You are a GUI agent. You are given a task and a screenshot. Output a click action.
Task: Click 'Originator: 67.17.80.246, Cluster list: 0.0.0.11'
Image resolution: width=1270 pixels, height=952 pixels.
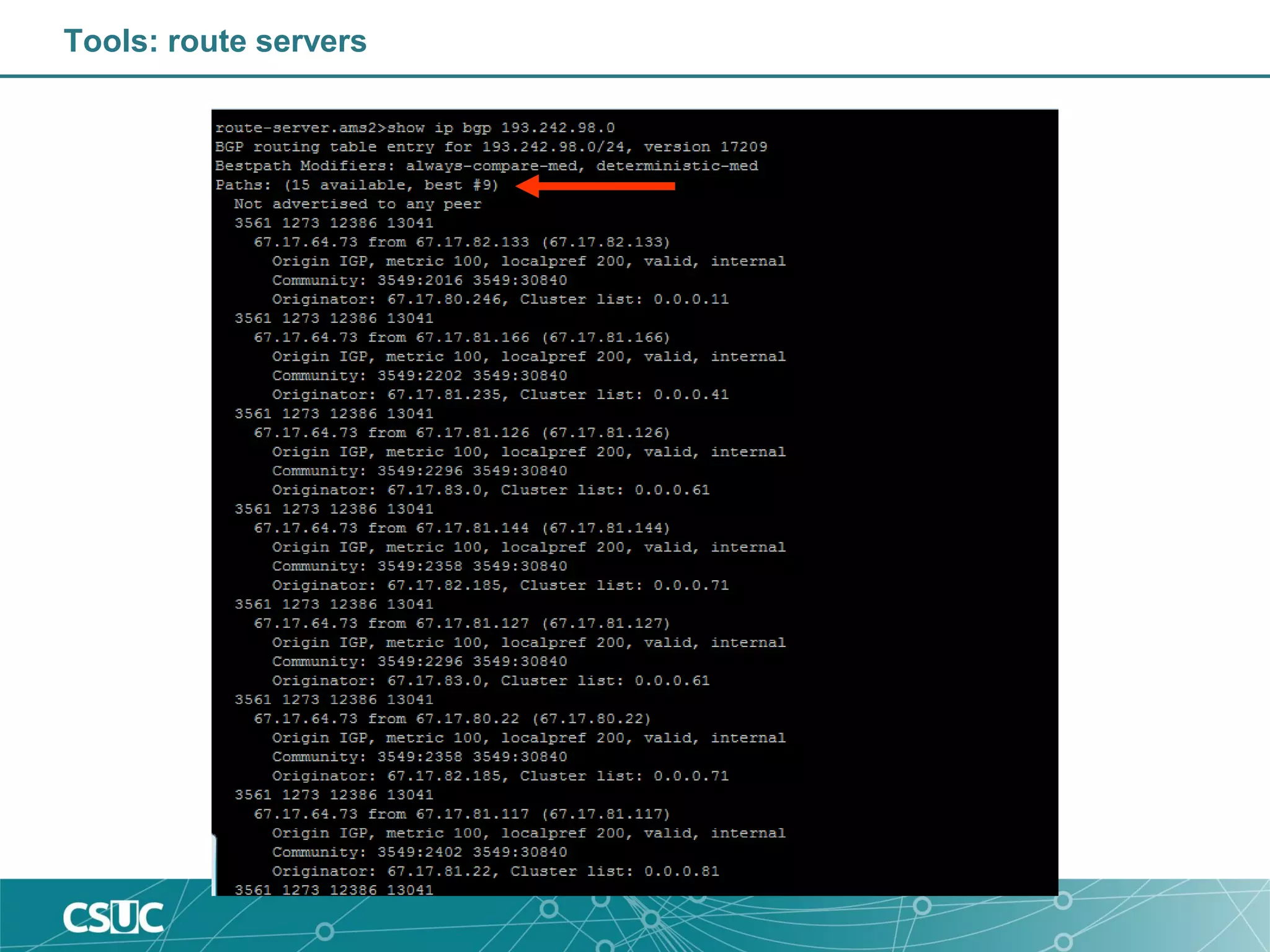pos(500,299)
